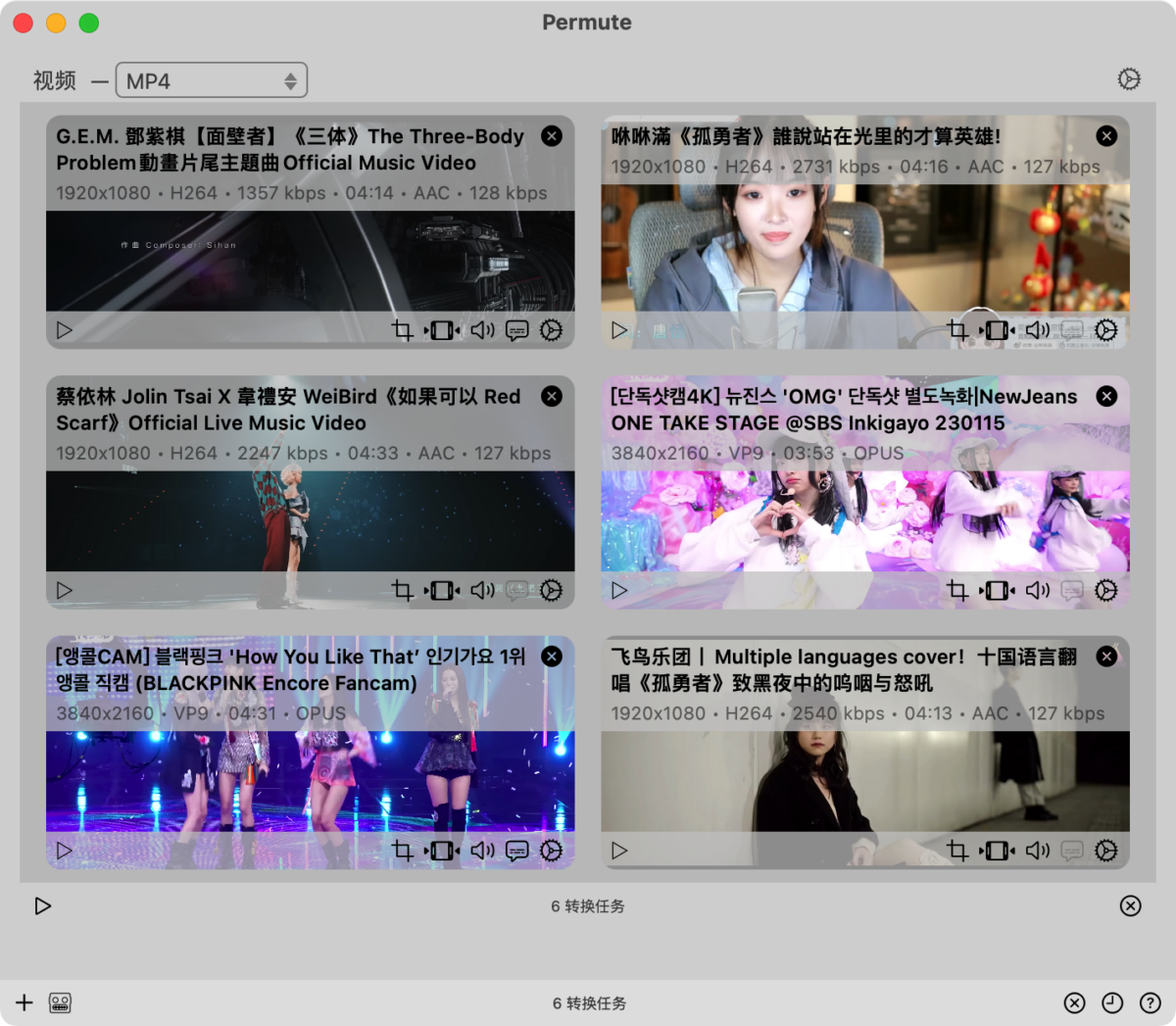The width and height of the screenshot is (1176, 1026).
Task: Trim the 飞鸟乐团 Multiple languages cover video
Action: (998, 851)
